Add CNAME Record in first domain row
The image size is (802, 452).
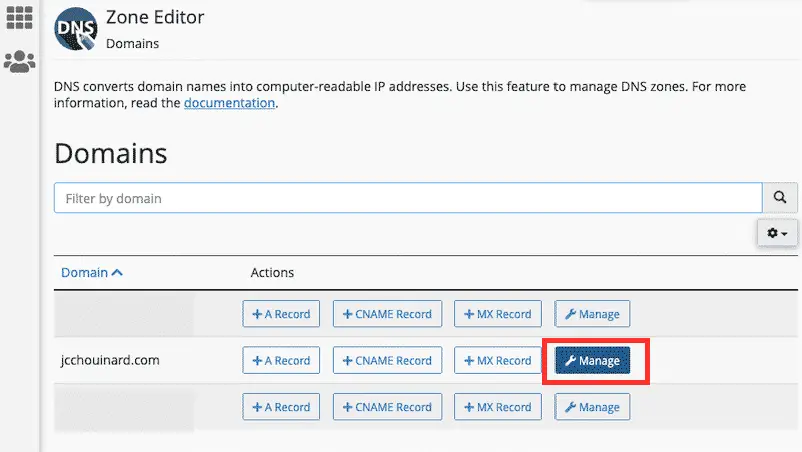point(387,314)
